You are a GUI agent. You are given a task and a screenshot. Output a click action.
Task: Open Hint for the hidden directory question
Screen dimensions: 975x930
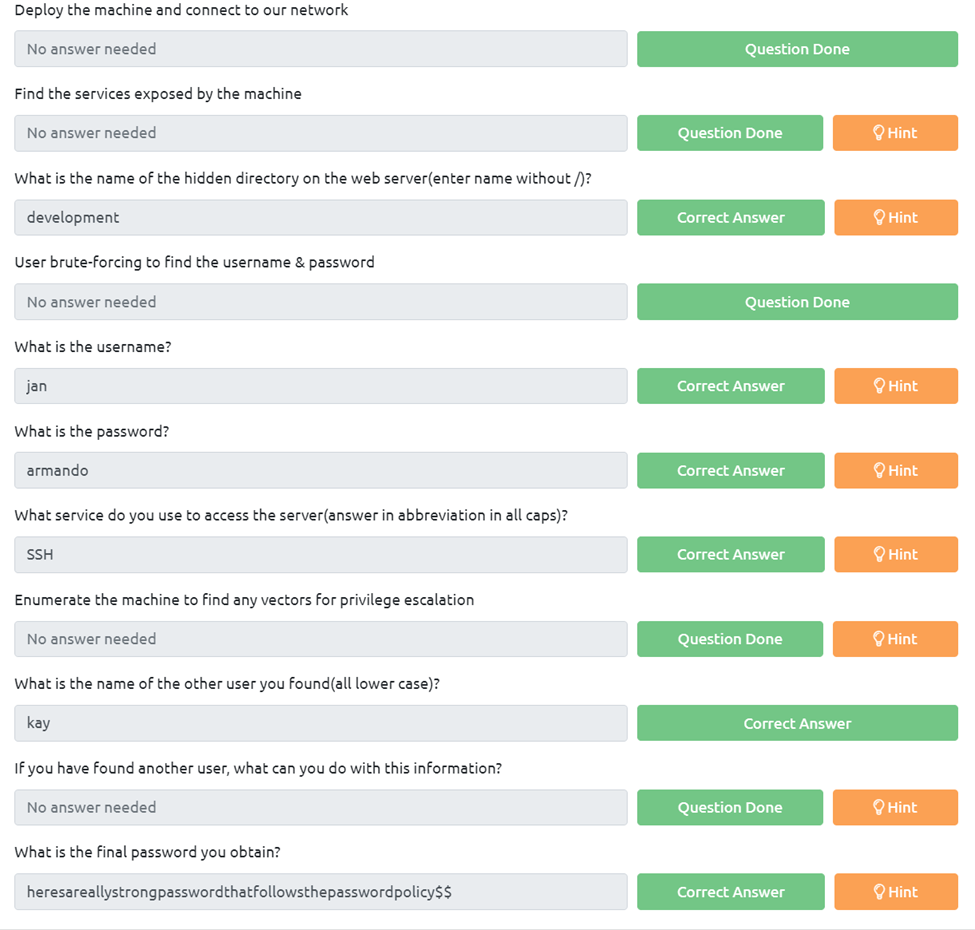point(895,217)
